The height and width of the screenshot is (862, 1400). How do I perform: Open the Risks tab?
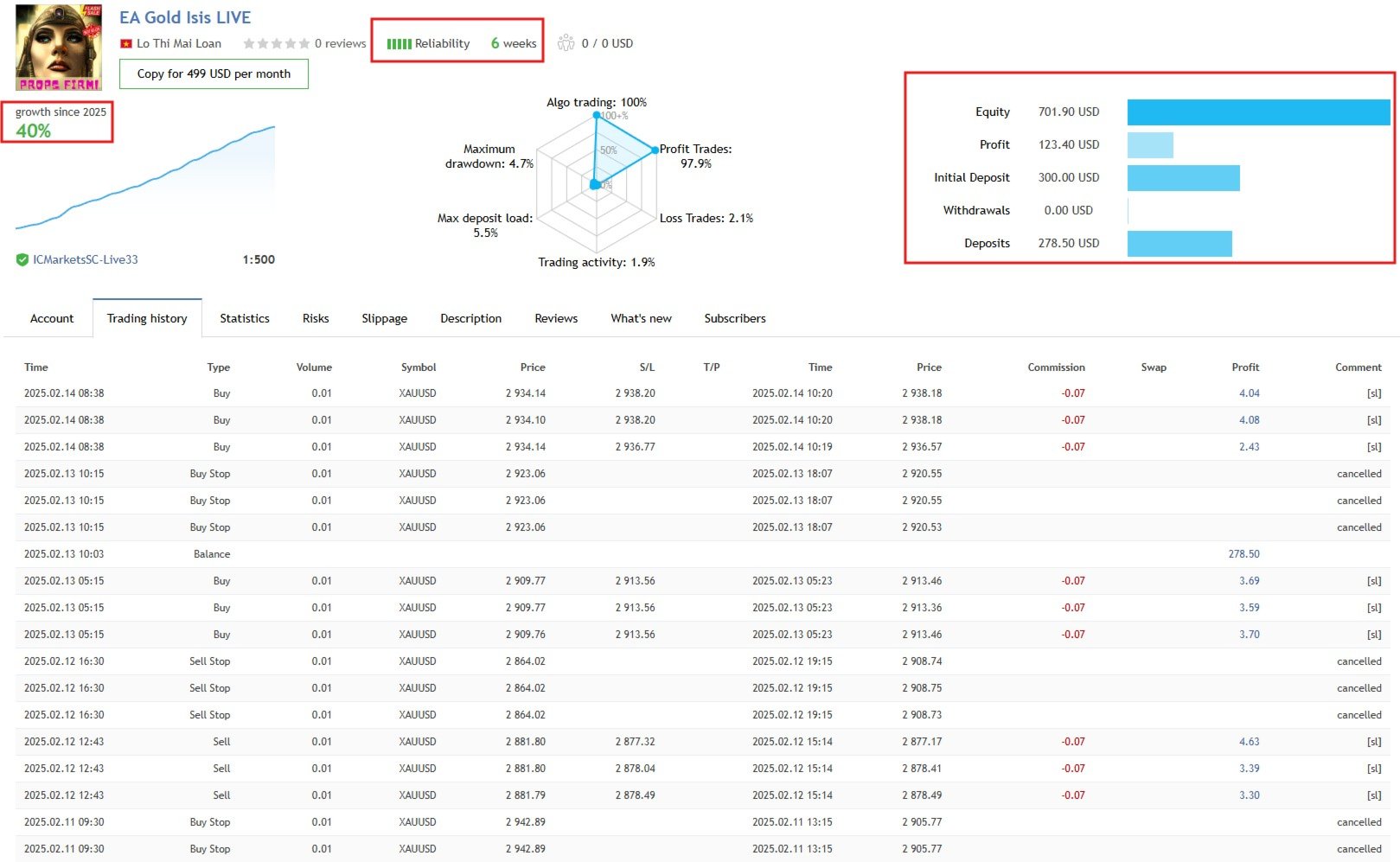coord(316,318)
